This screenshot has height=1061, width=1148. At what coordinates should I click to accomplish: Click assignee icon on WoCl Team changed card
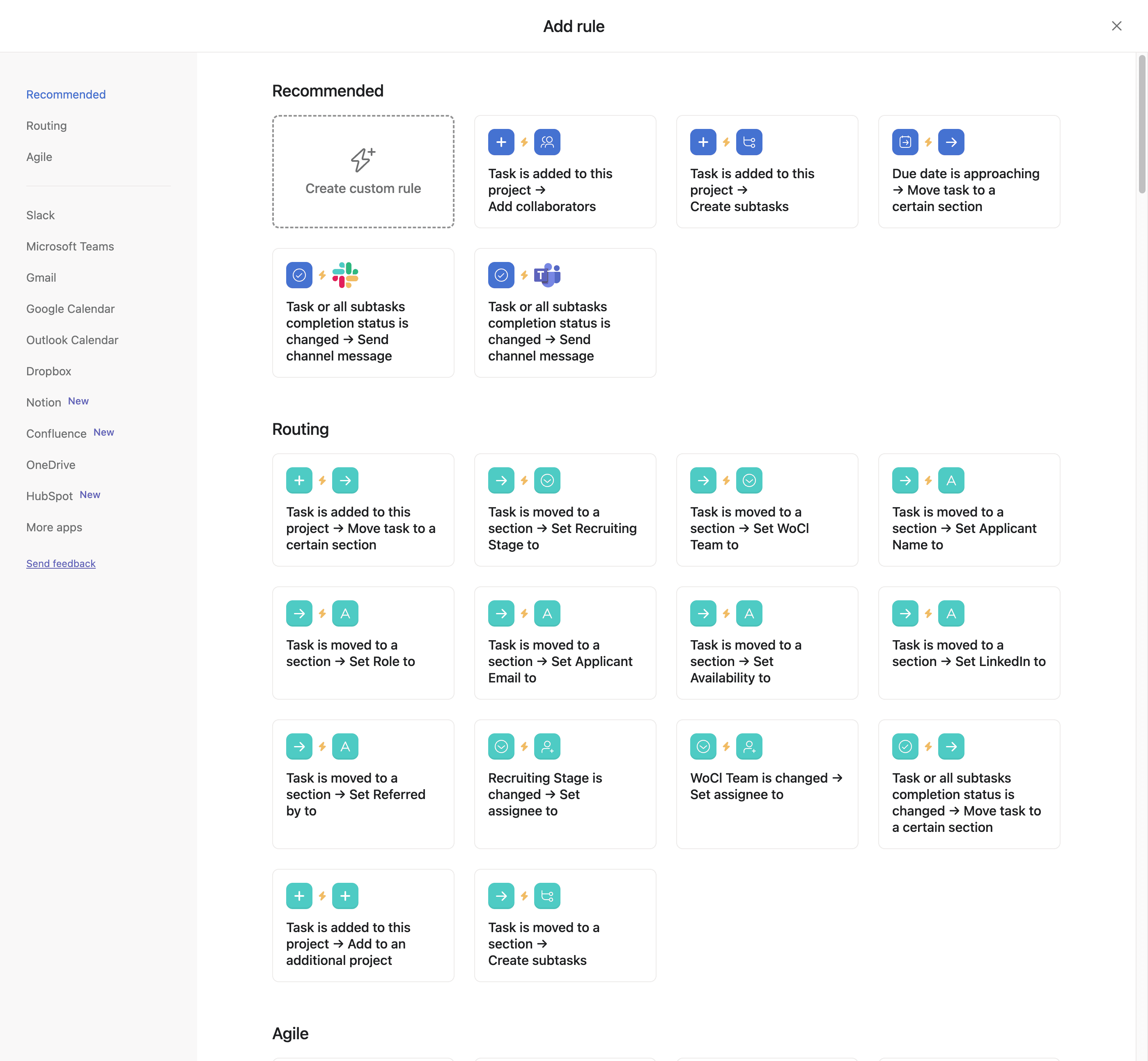click(749, 747)
